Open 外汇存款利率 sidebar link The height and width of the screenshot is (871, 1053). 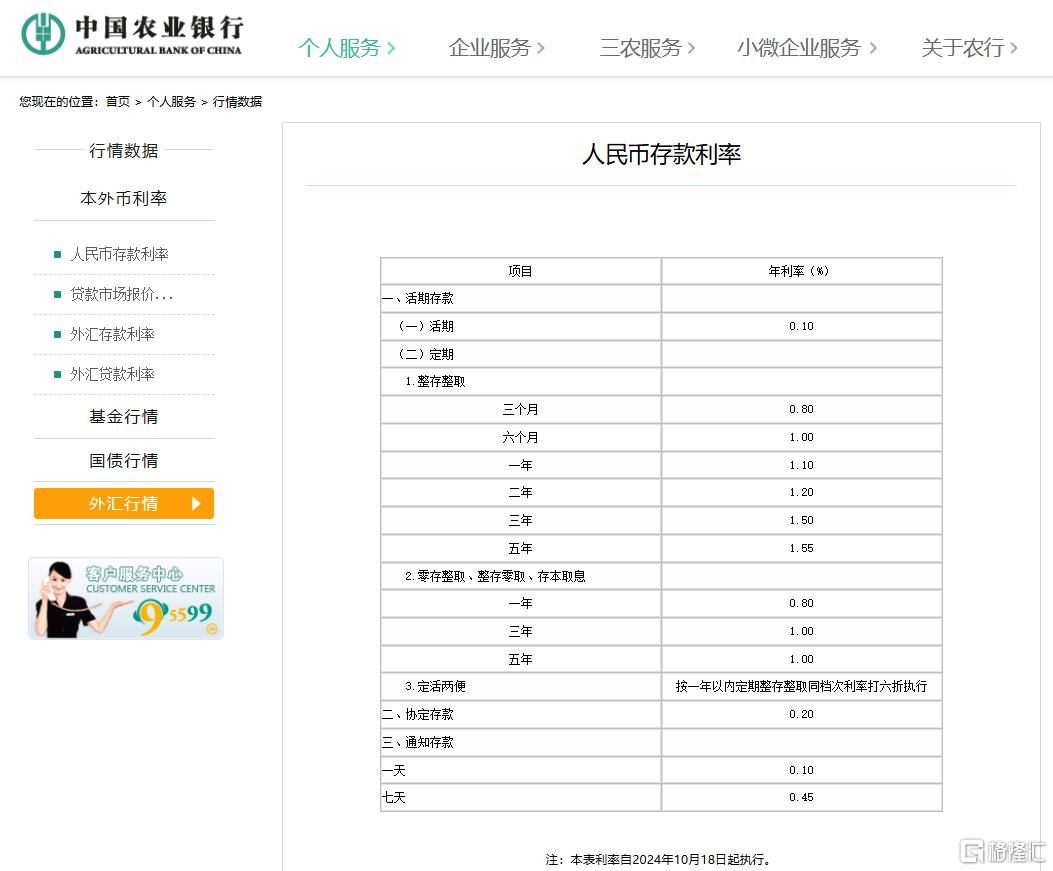click(x=112, y=334)
